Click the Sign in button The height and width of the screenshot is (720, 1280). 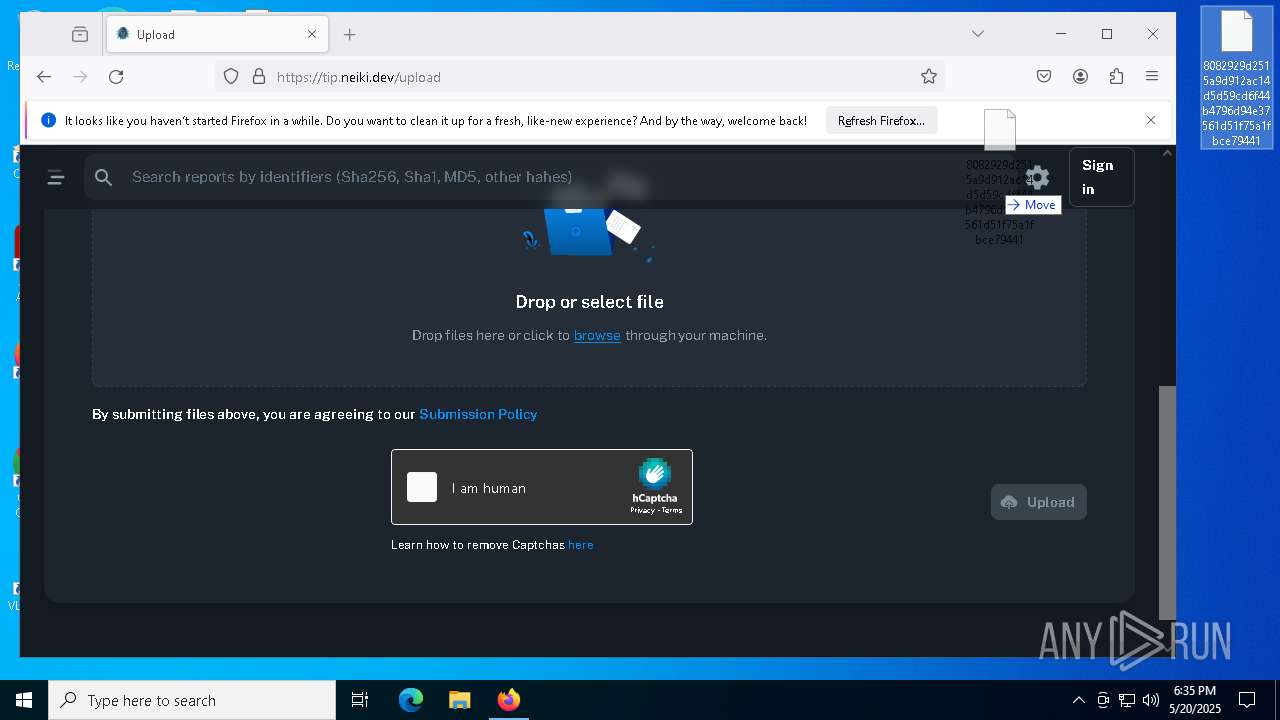[1101, 177]
